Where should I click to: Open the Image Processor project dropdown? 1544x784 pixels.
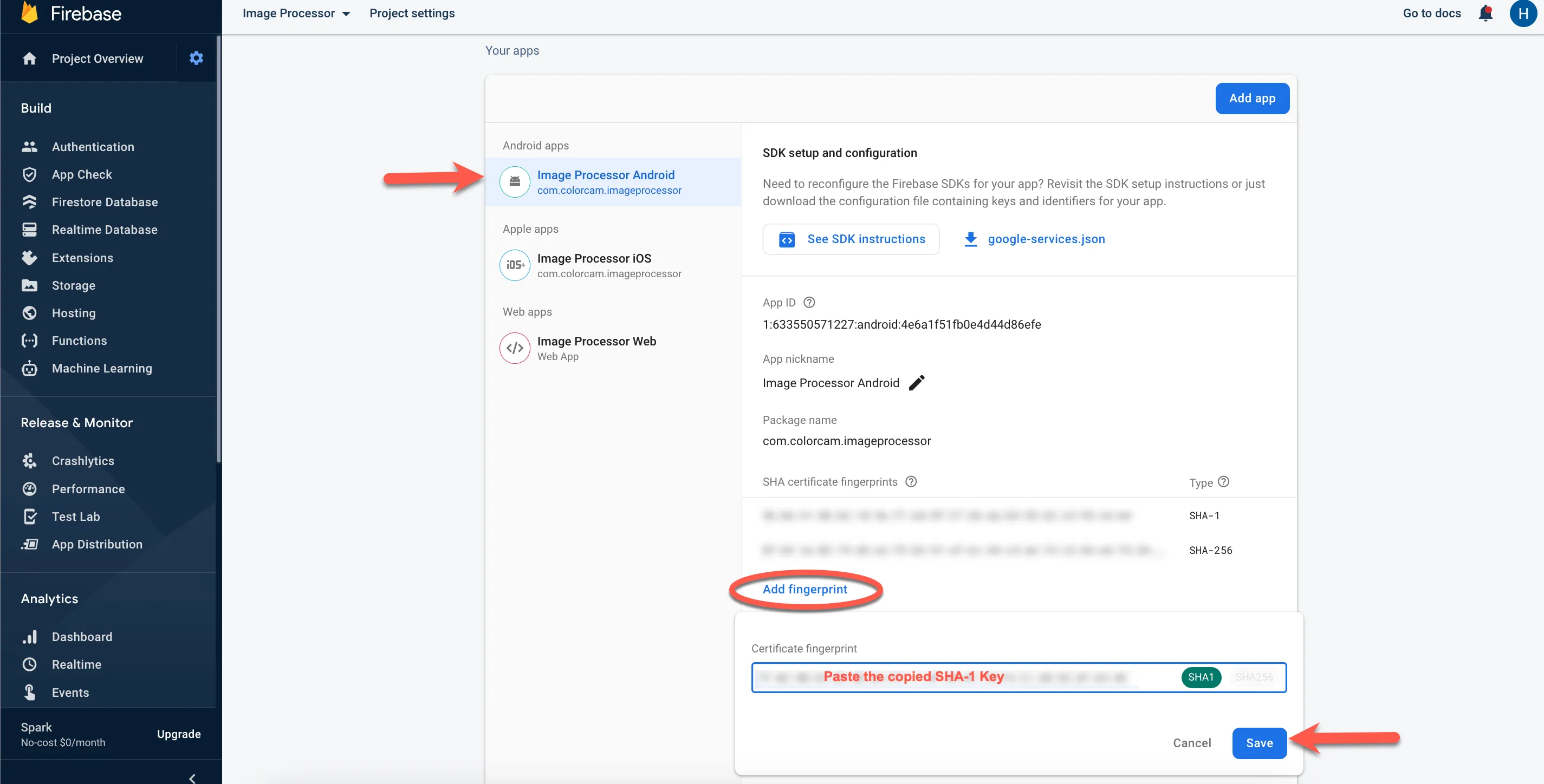(x=296, y=13)
